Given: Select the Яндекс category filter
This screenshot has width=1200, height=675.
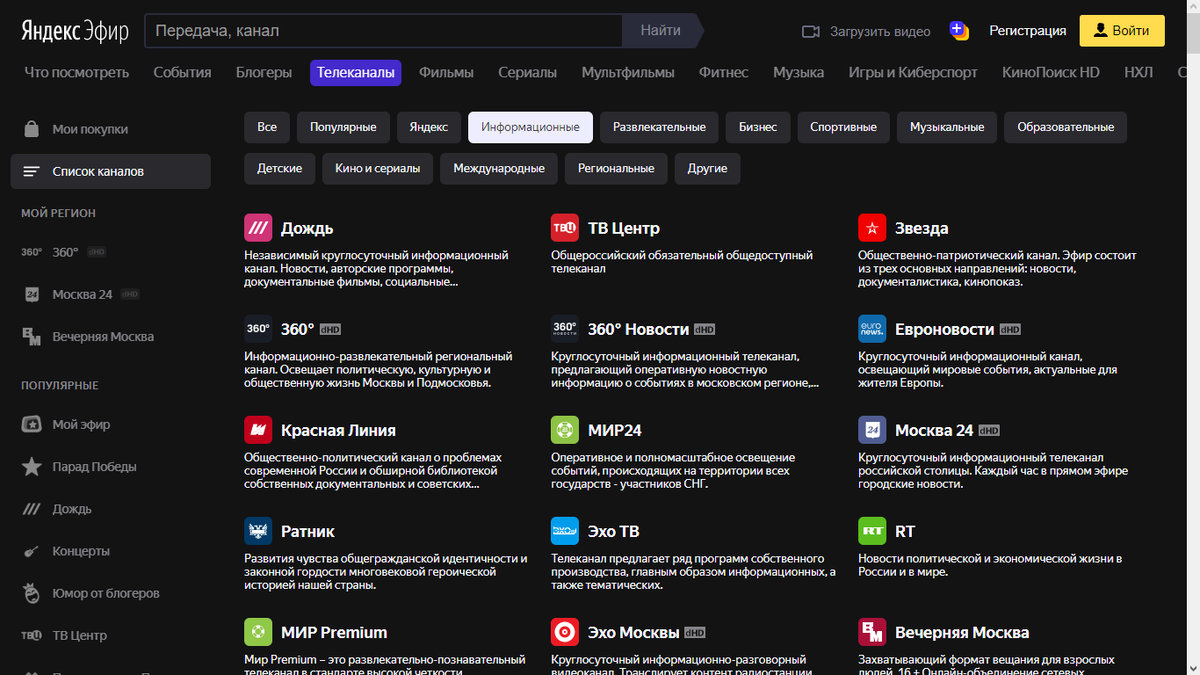Looking at the screenshot, I should [x=429, y=127].
